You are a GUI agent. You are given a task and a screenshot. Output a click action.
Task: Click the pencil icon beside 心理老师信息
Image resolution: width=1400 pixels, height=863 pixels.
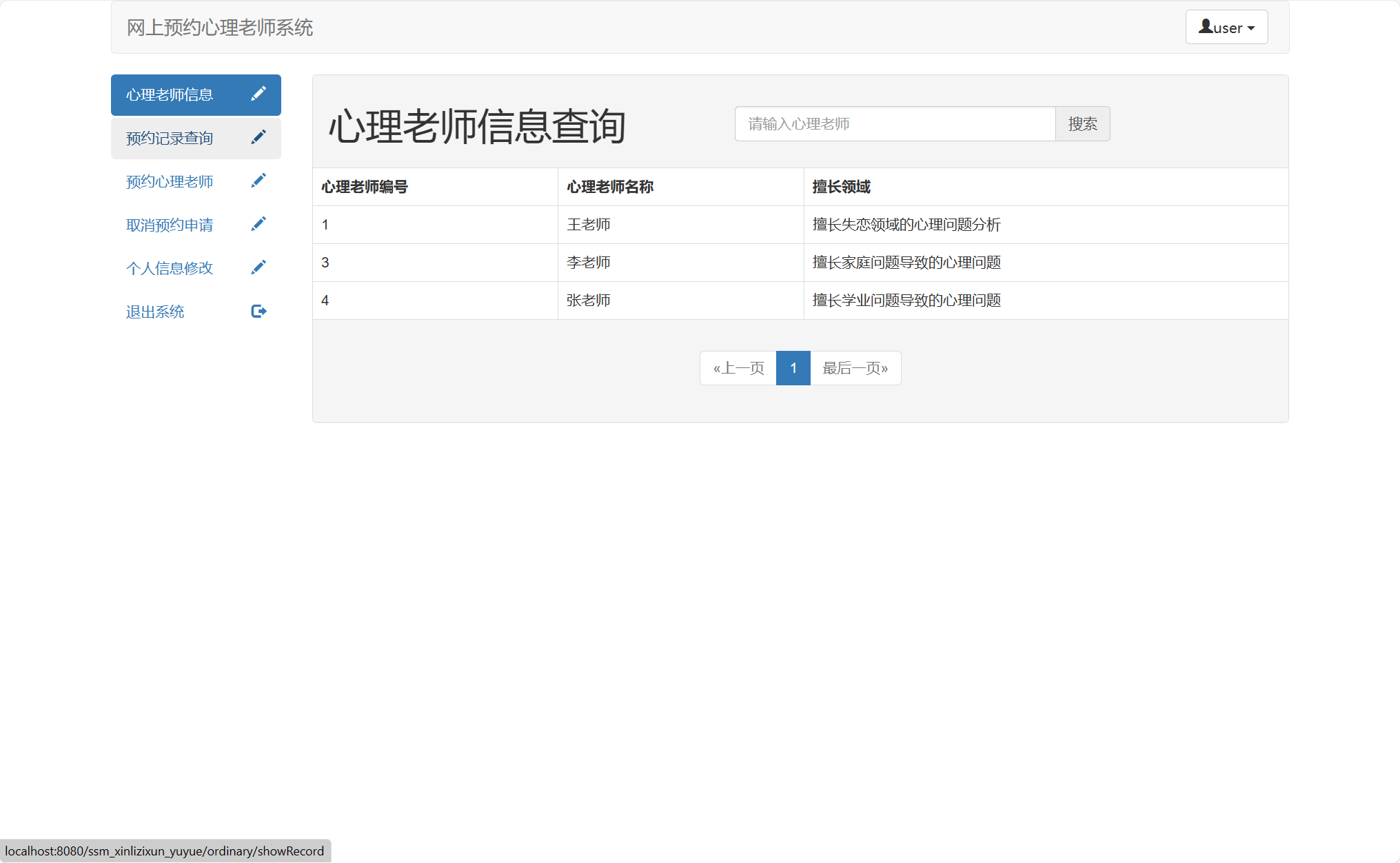tap(258, 94)
